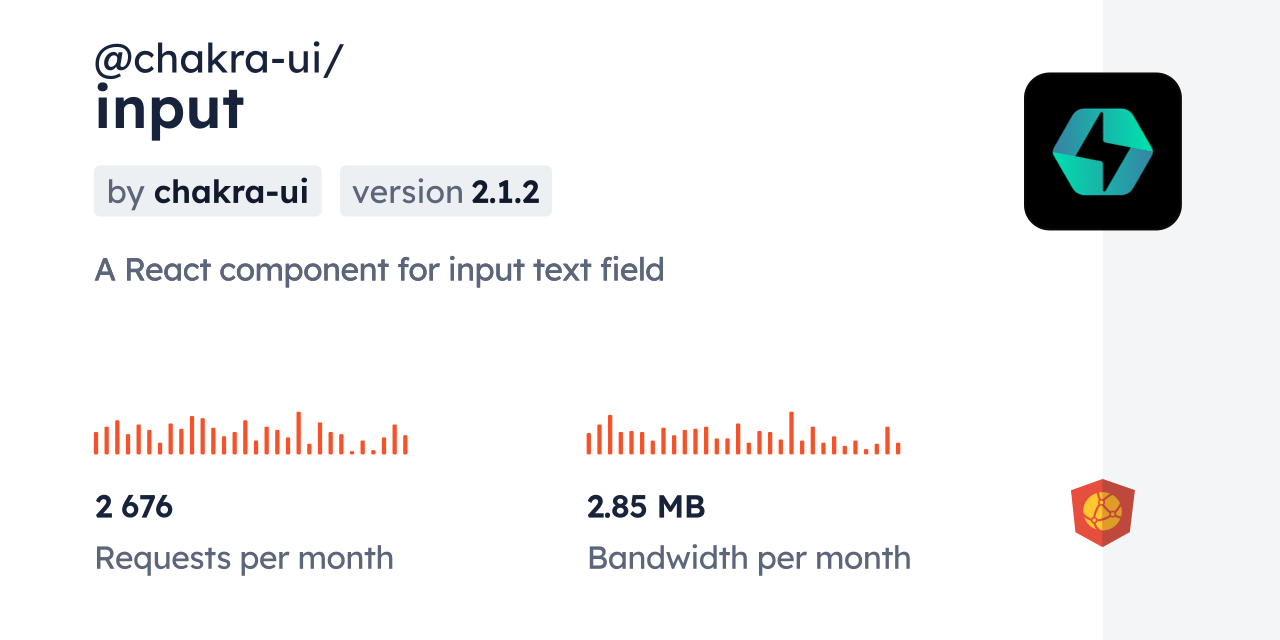
Task: Click the 2 676 requests count
Action: (x=134, y=507)
